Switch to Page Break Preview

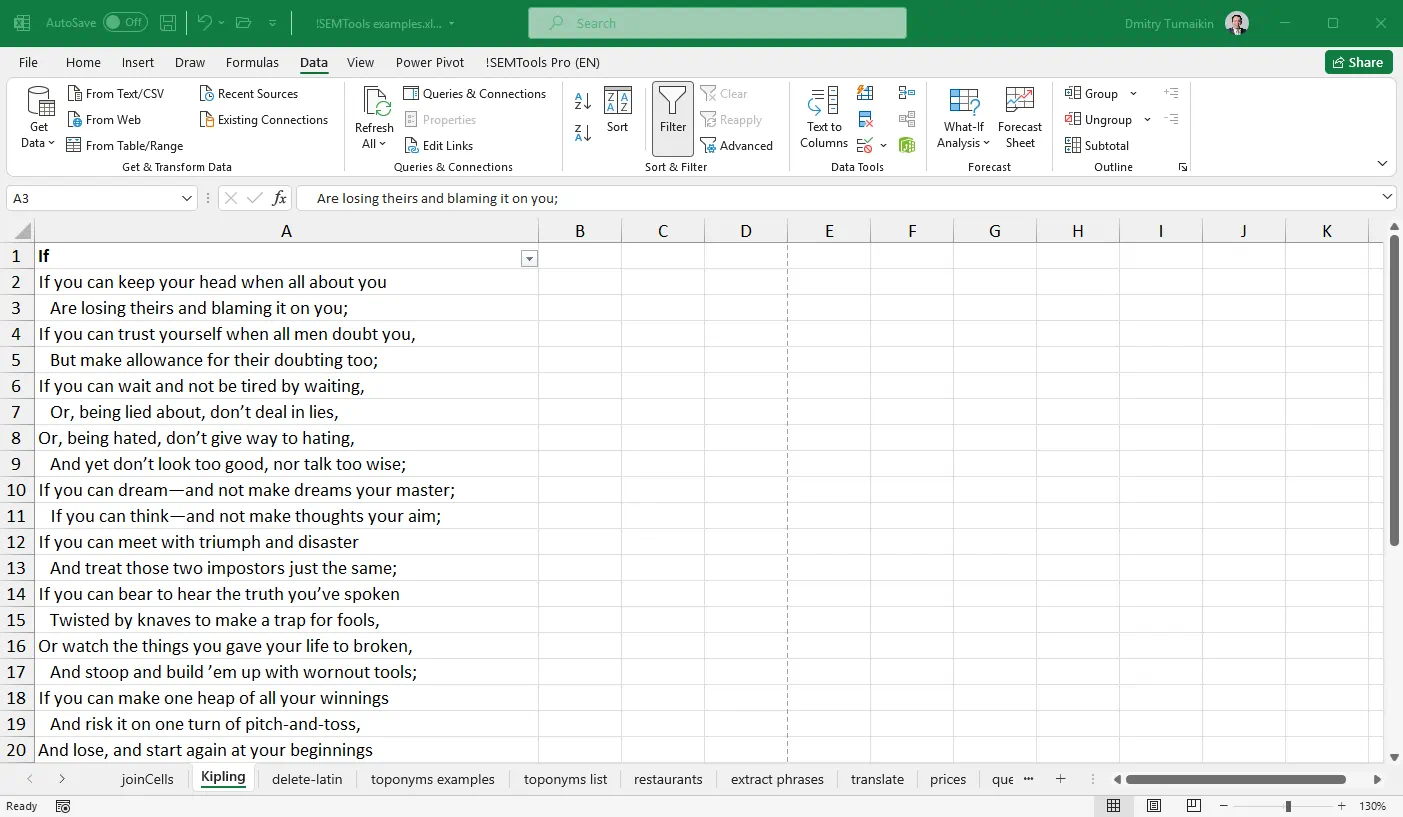point(1193,806)
